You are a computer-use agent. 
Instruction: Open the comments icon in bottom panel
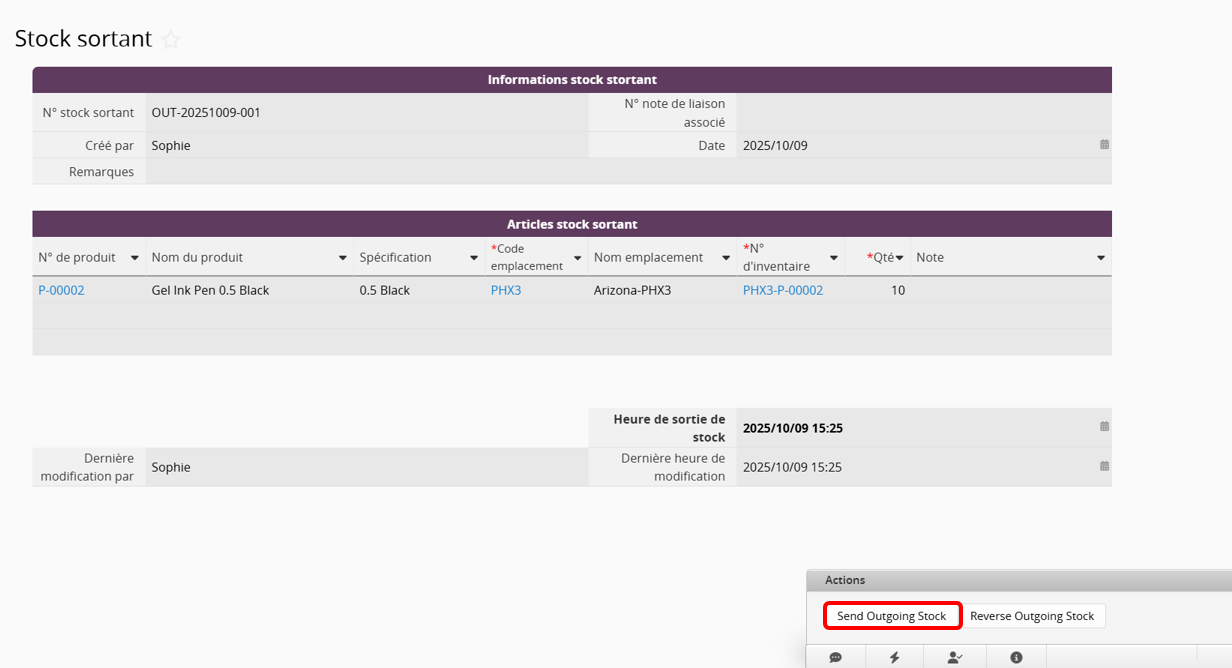[835, 657]
